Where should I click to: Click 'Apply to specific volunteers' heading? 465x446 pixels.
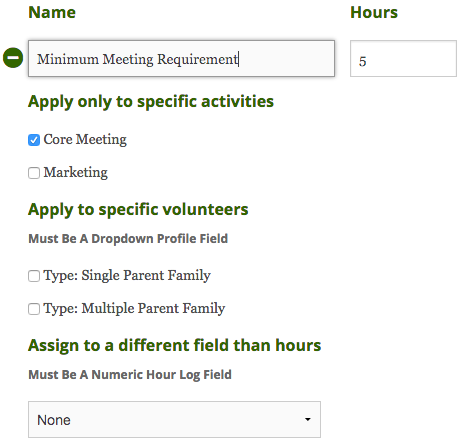138,210
